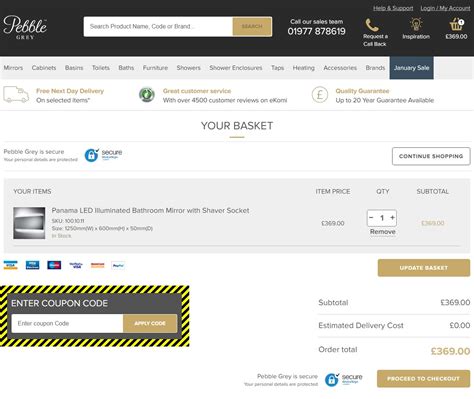Screen dimensions: 474x399
Task: Click the Pebble Grey logo
Action: pos(25,28)
